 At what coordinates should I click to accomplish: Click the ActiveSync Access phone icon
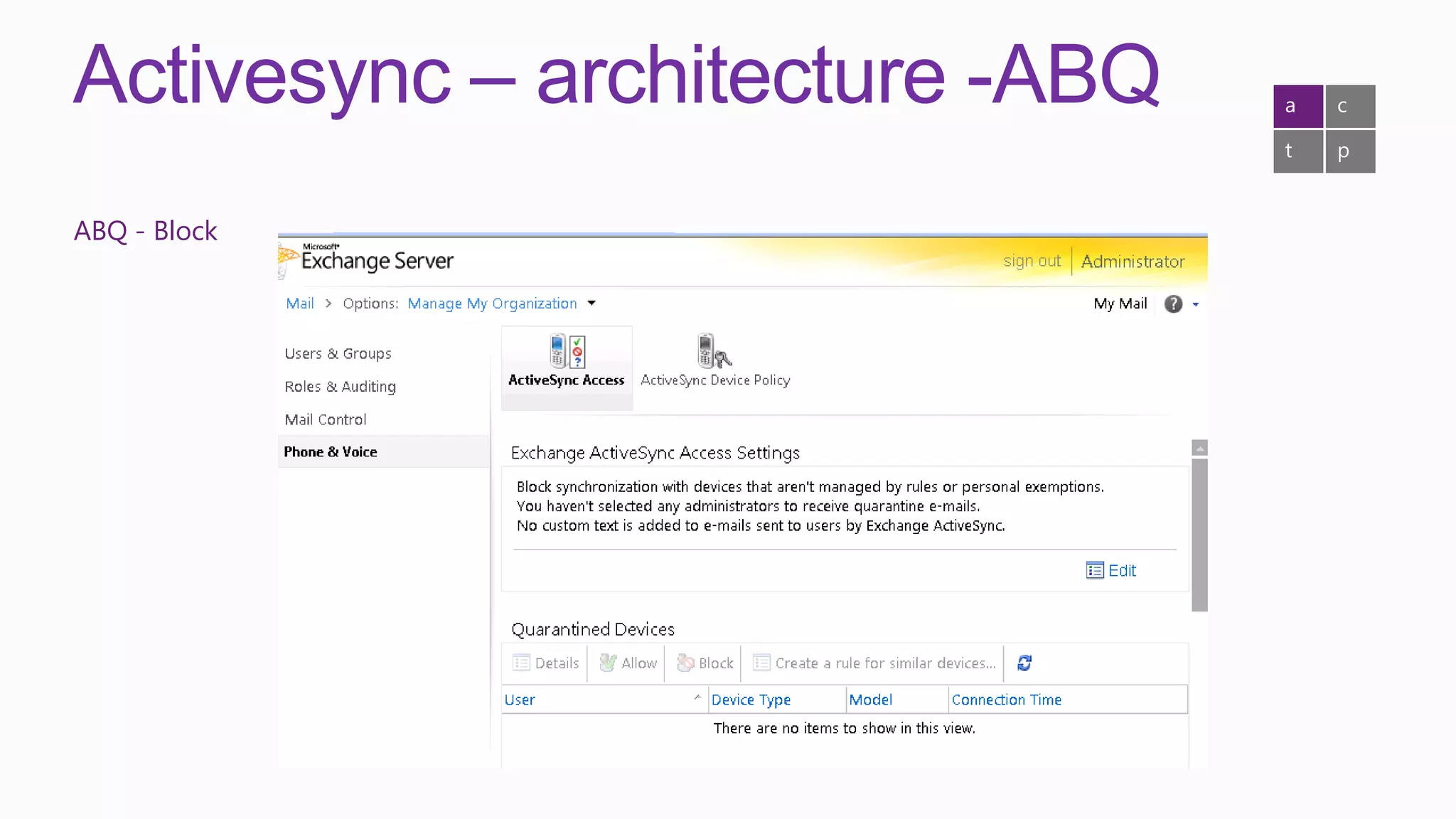567,350
